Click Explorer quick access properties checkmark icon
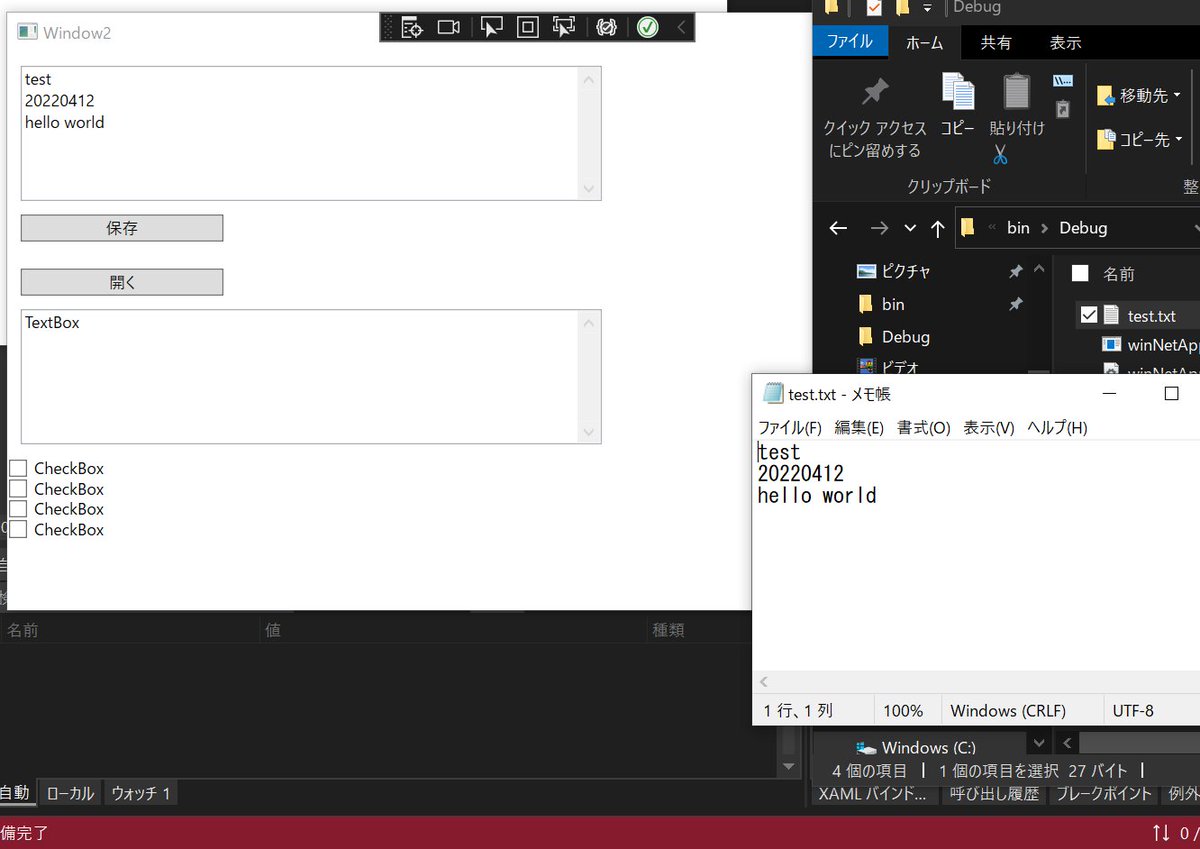Image resolution: width=1200 pixels, height=849 pixels. (x=874, y=8)
